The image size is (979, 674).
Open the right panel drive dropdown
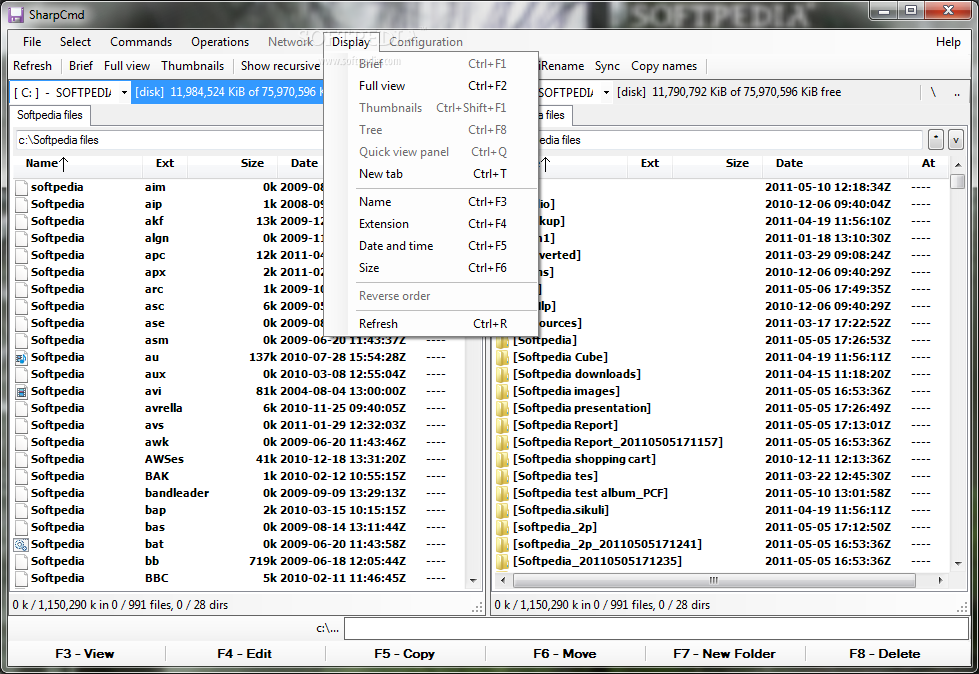pos(606,92)
